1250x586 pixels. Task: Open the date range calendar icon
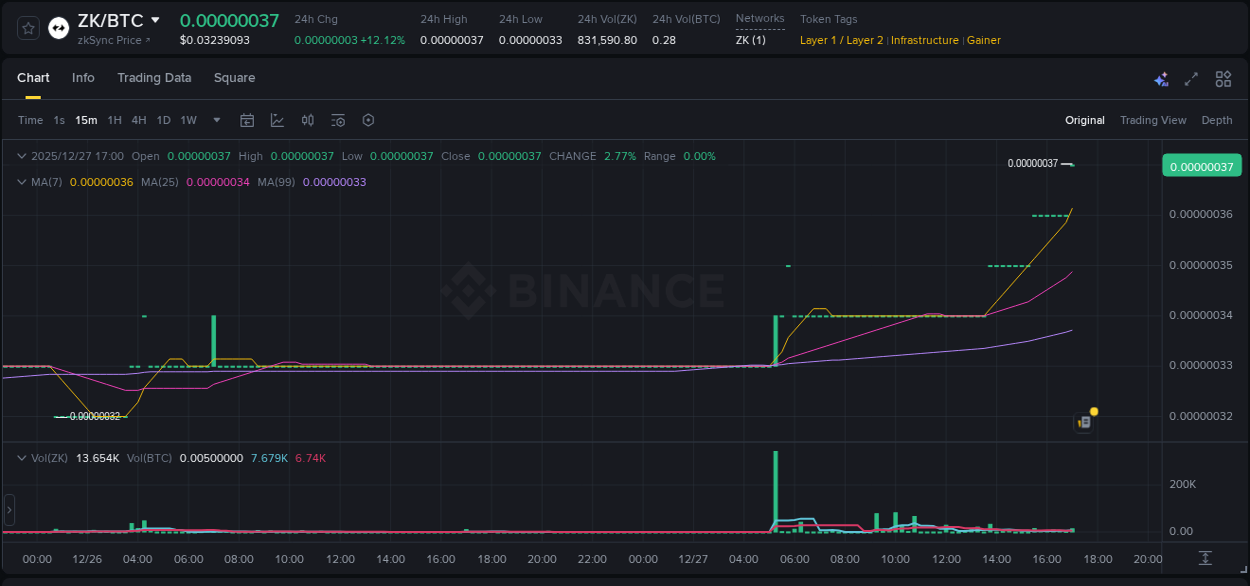[x=247, y=119]
